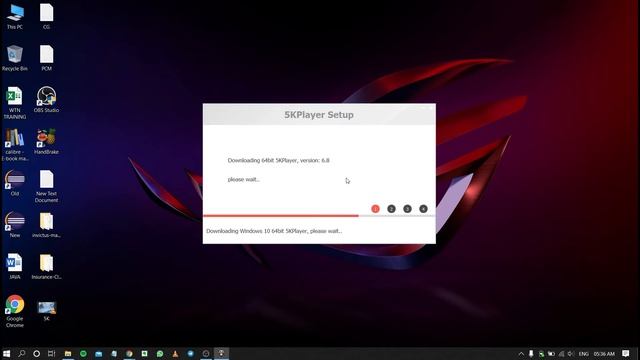The image size is (640, 360).
Task: Open VLC cone icon on taskbar
Action: tap(175, 353)
